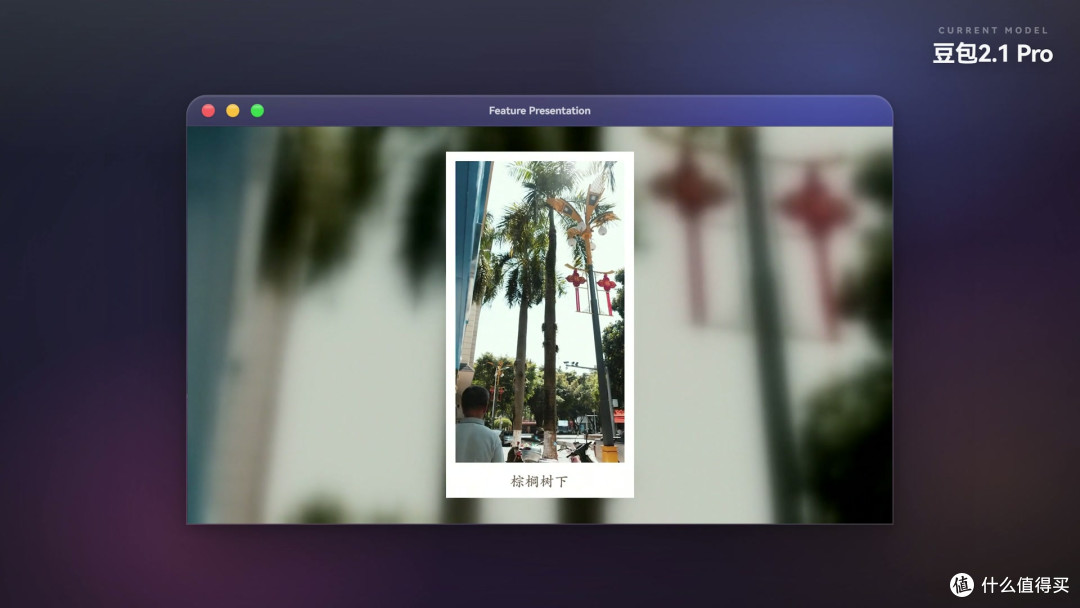Click the 豆包2.1 Pro model label

tap(993, 53)
